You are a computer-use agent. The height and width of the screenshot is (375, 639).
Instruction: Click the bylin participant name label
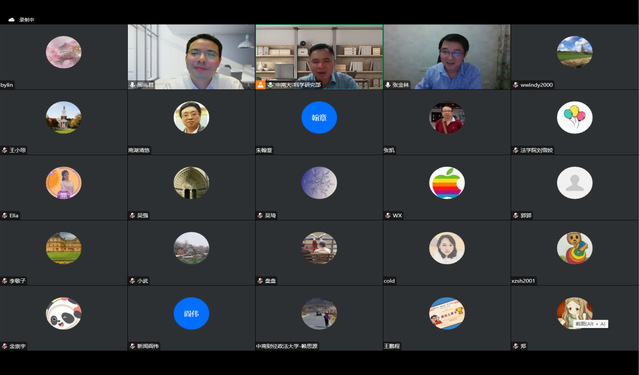tap(7, 85)
